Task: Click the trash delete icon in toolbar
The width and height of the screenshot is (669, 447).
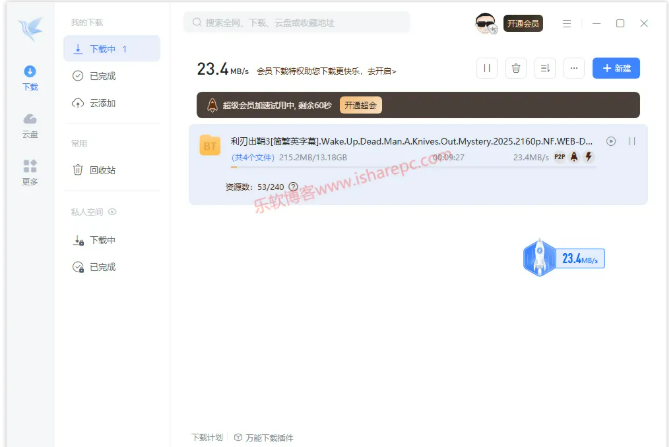Action: coord(515,68)
